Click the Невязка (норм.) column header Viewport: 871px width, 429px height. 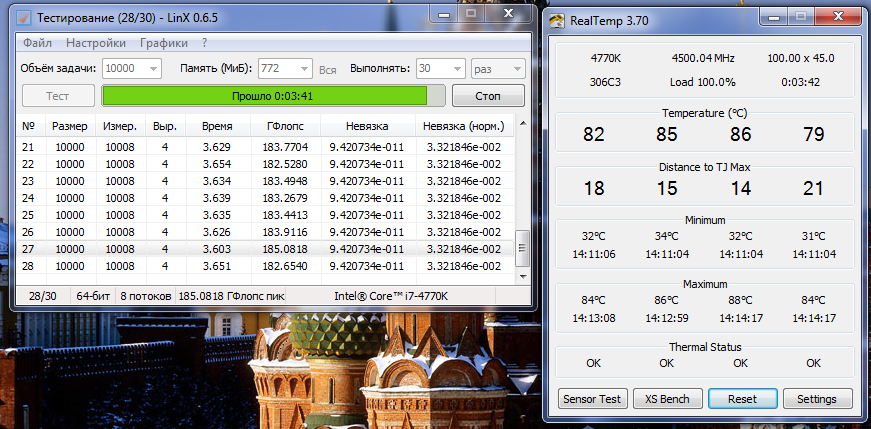pos(464,126)
